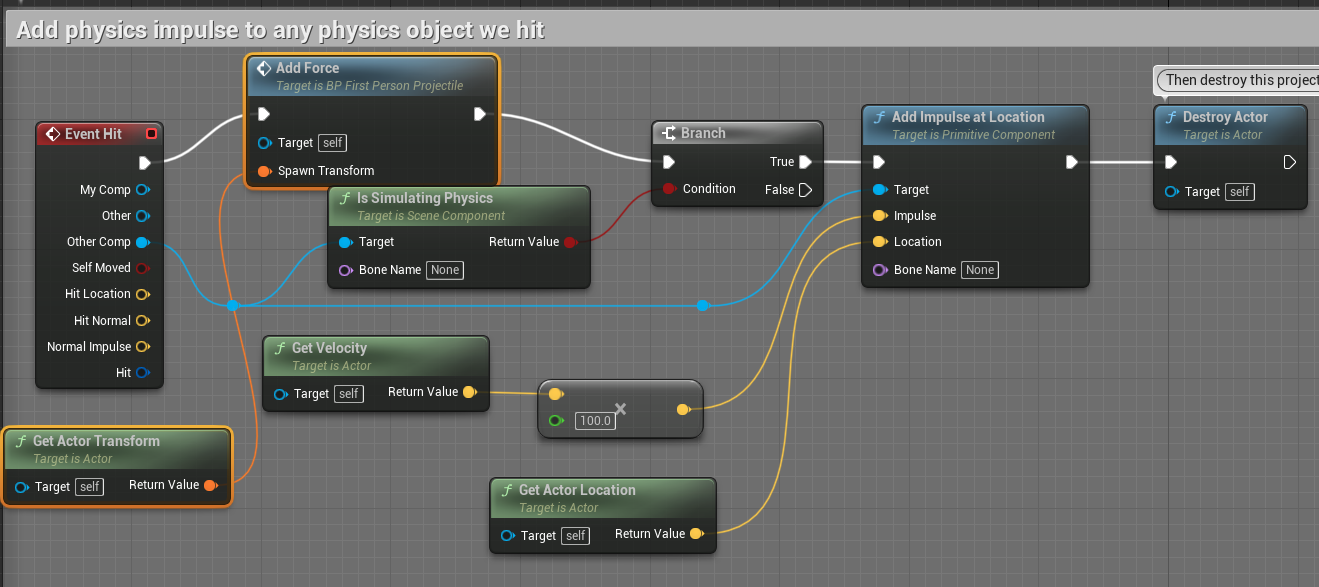
Task: Click the Branch True execution pin
Action: click(x=805, y=162)
